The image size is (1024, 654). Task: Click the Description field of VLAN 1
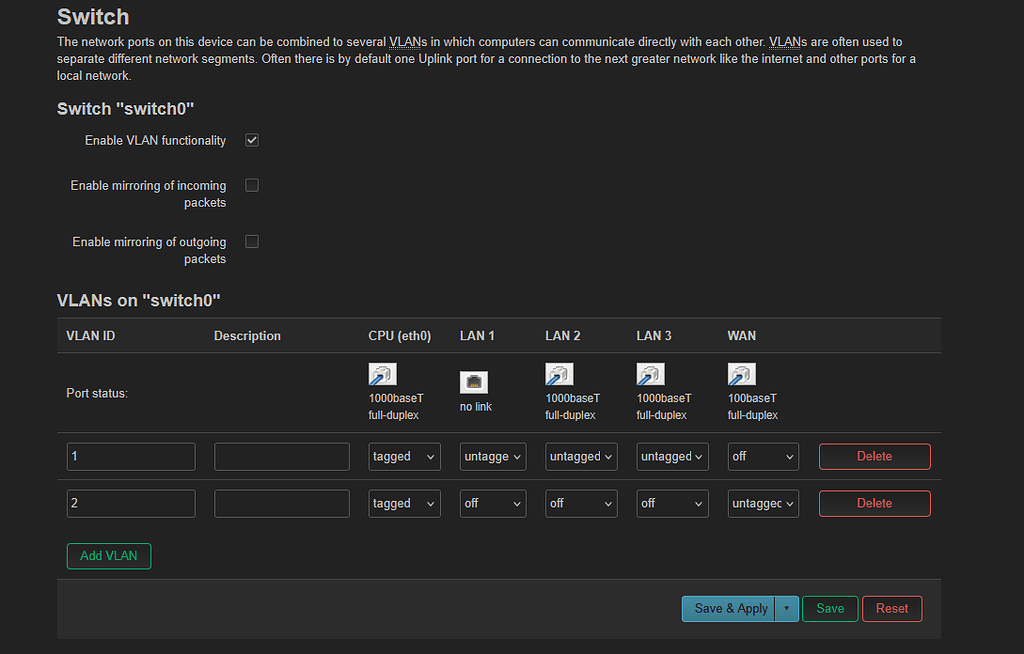(x=281, y=456)
